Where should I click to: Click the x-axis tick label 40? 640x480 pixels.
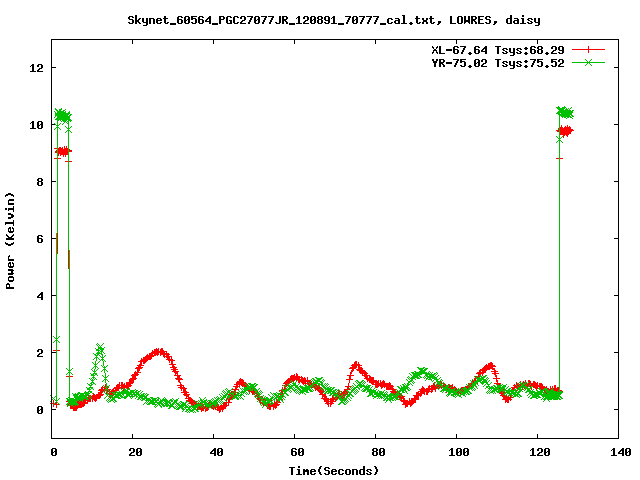(216, 452)
